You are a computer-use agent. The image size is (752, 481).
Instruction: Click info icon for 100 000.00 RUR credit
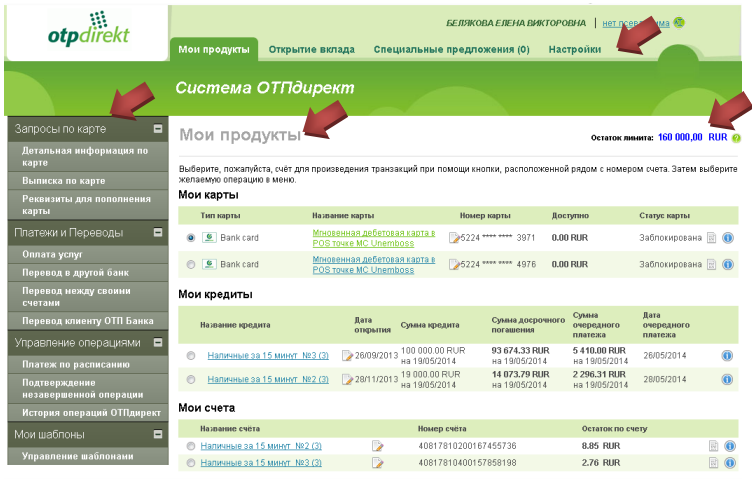pyautogui.click(x=728, y=355)
